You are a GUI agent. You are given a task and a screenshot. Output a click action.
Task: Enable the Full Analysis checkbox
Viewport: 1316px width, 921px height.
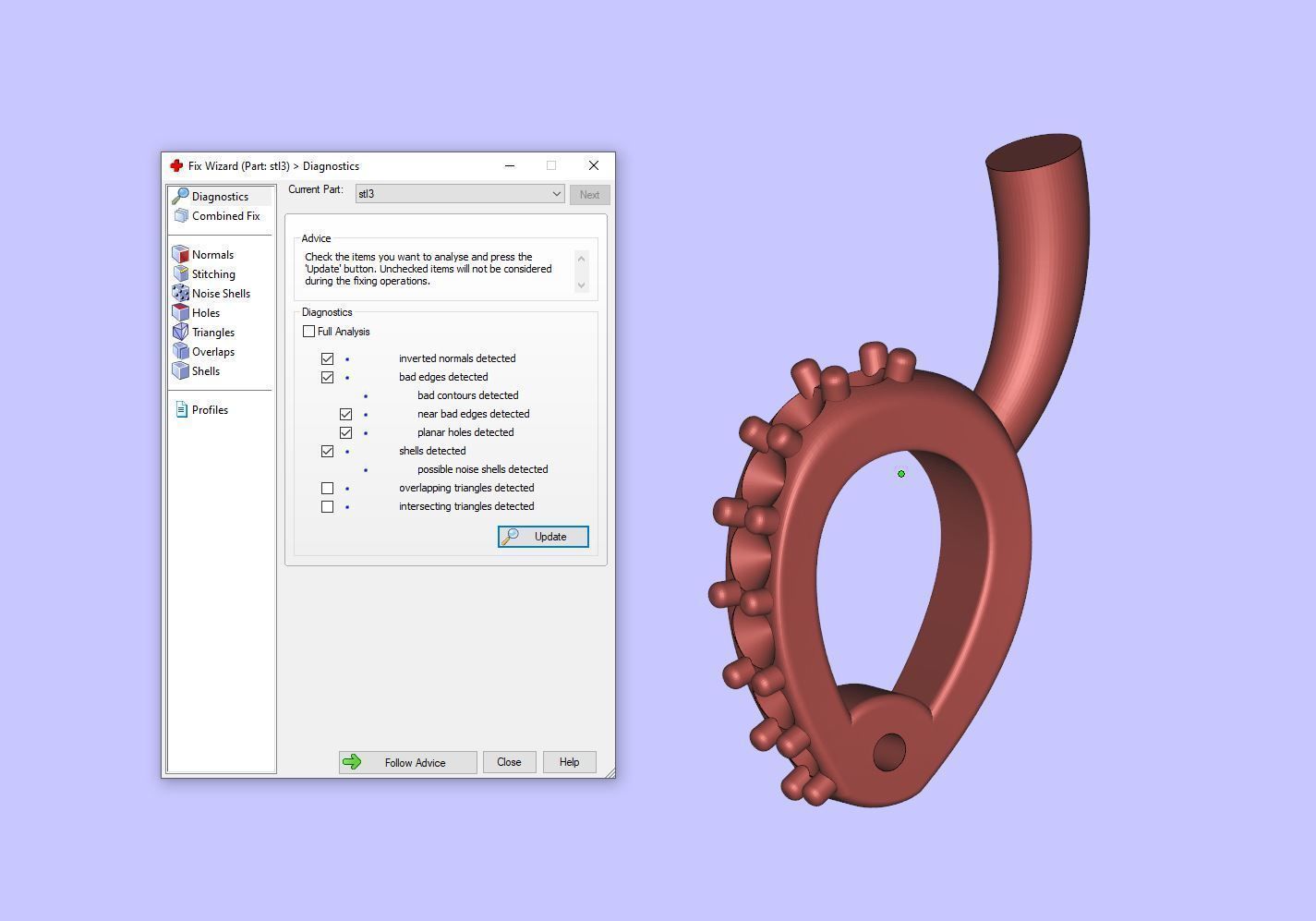(308, 332)
